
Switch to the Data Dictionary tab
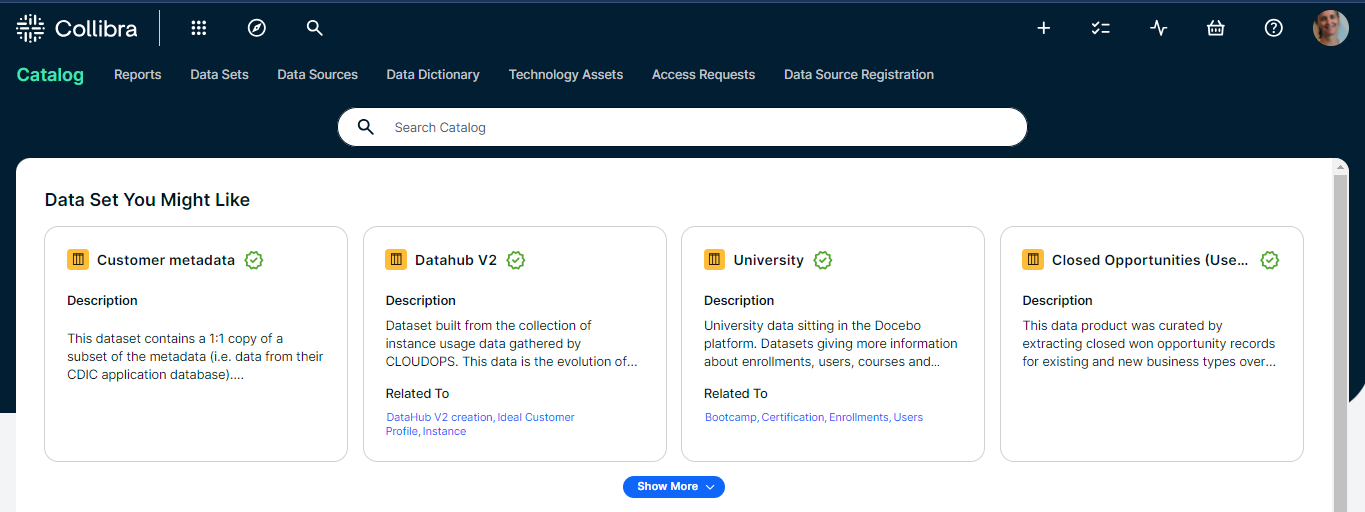click(x=433, y=74)
